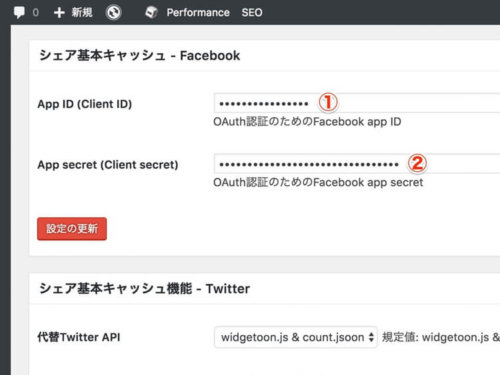This screenshot has height=375, width=500.
Task: Open the Performance menu
Action: (x=198, y=13)
